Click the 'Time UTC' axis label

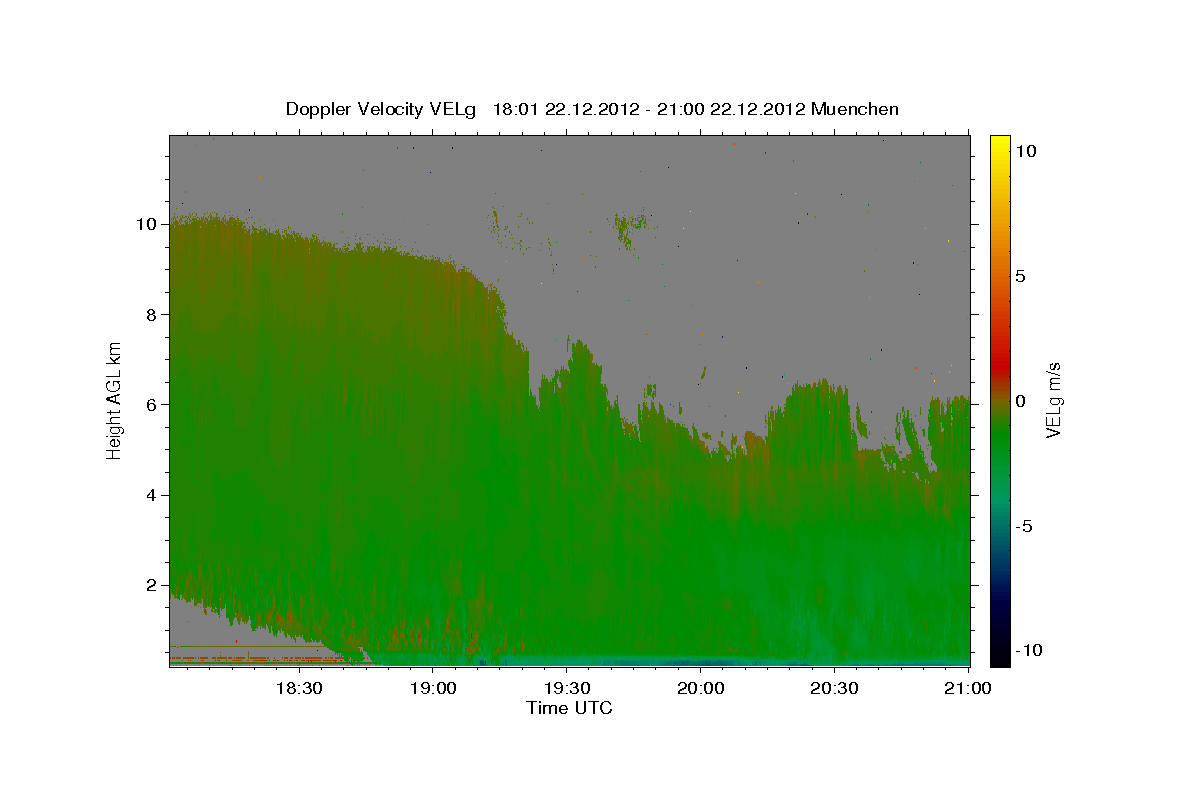(x=569, y=708)
